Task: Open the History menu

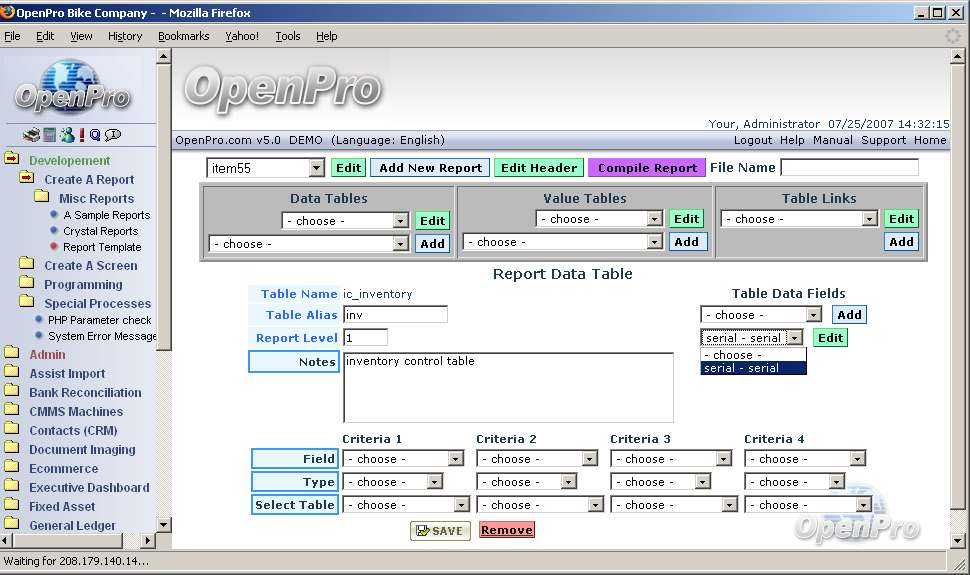Action: click(125, 36)
